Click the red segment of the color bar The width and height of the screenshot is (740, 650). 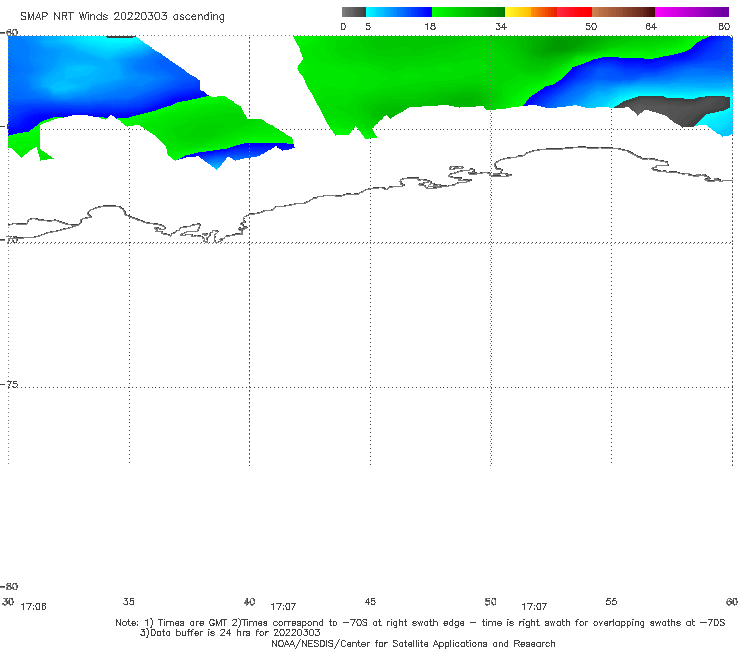pyautogui.click(x=574, y=12)
